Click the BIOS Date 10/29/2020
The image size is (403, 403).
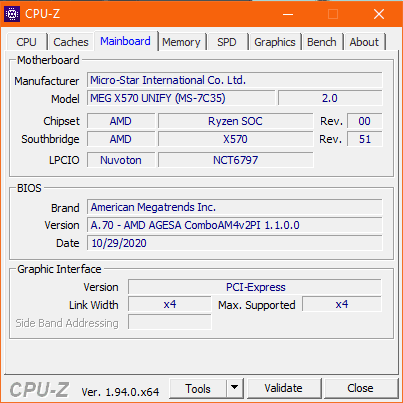click(235, 243)
